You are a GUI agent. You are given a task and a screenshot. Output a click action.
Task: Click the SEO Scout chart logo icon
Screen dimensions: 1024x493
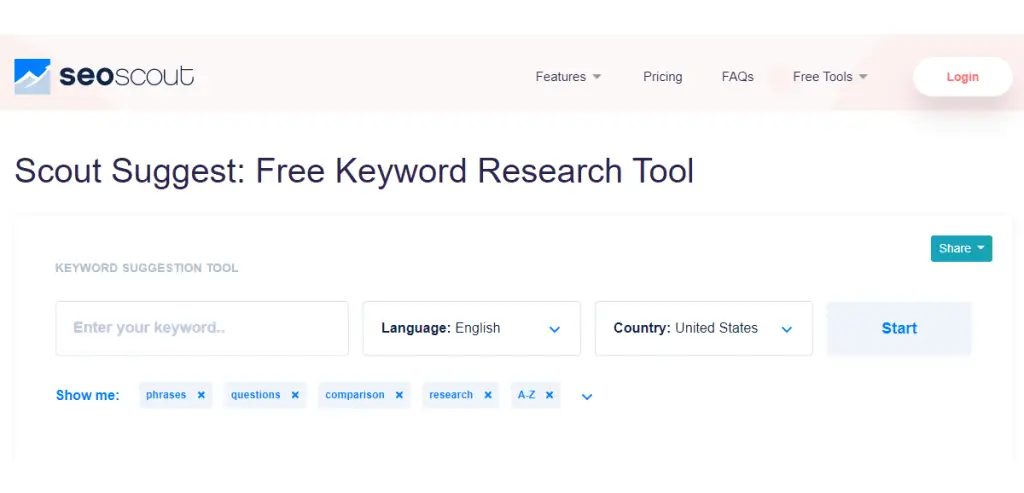tap(32, 76)
